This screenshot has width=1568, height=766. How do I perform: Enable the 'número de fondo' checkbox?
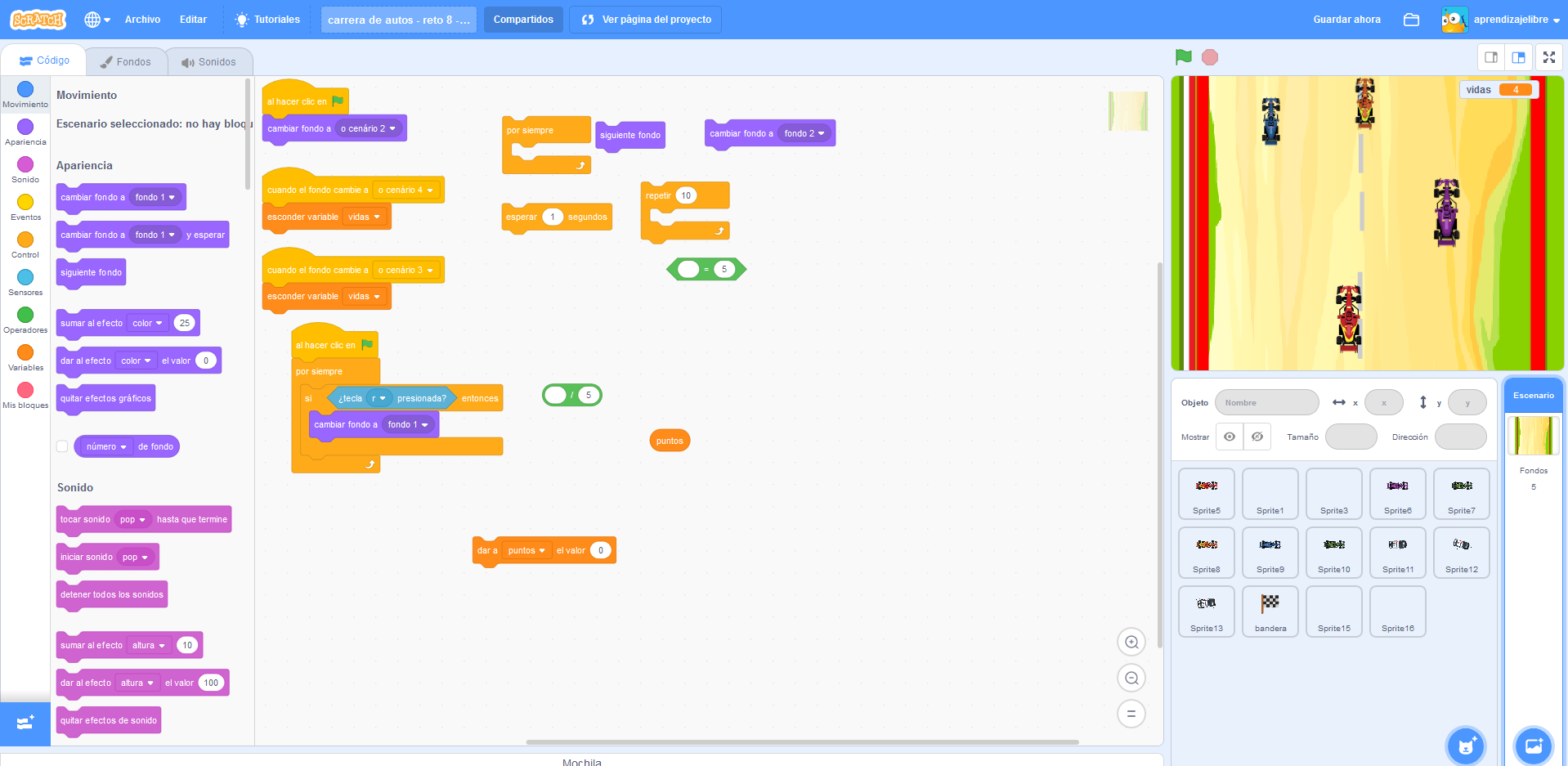coord(62,446)
